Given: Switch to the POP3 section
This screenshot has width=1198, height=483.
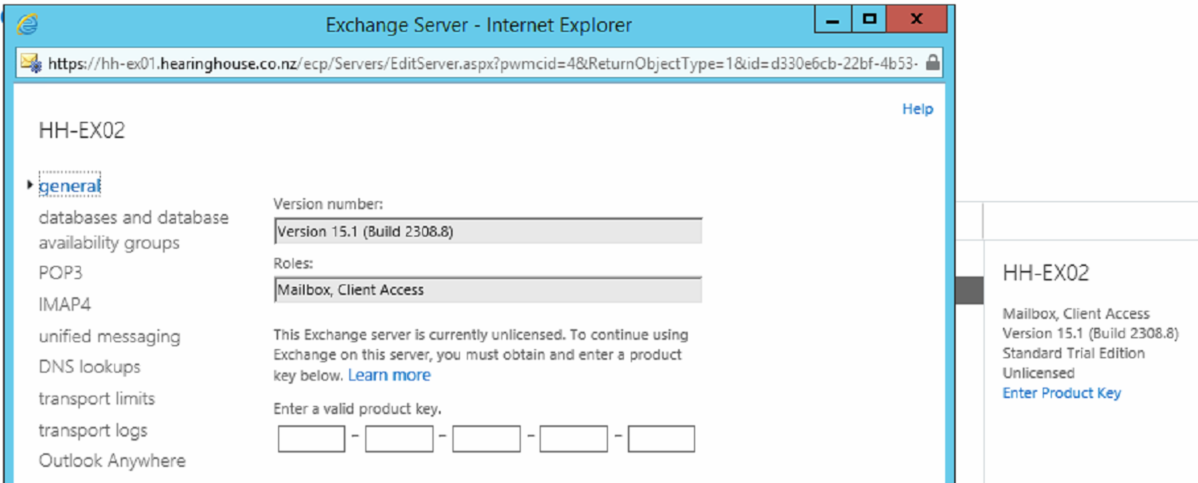Looking at the screenshot, I should 60,273.
